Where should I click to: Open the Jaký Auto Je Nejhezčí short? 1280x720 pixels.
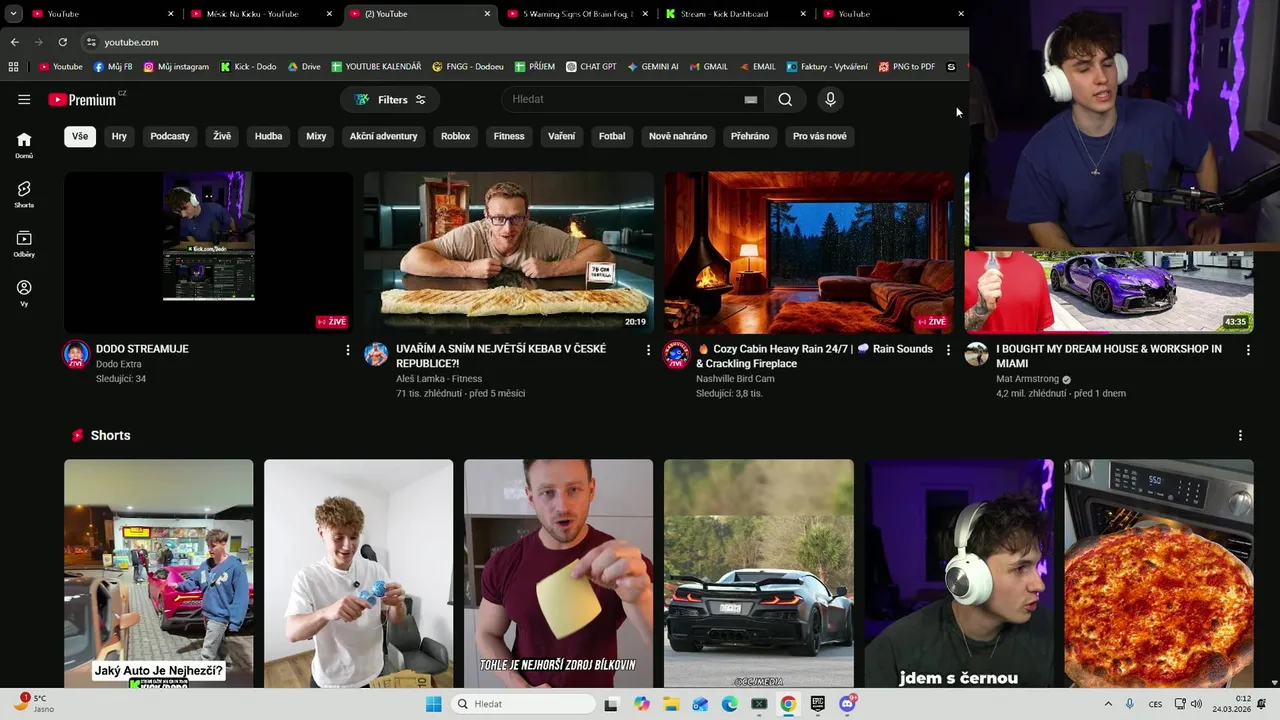coord(158,573)
